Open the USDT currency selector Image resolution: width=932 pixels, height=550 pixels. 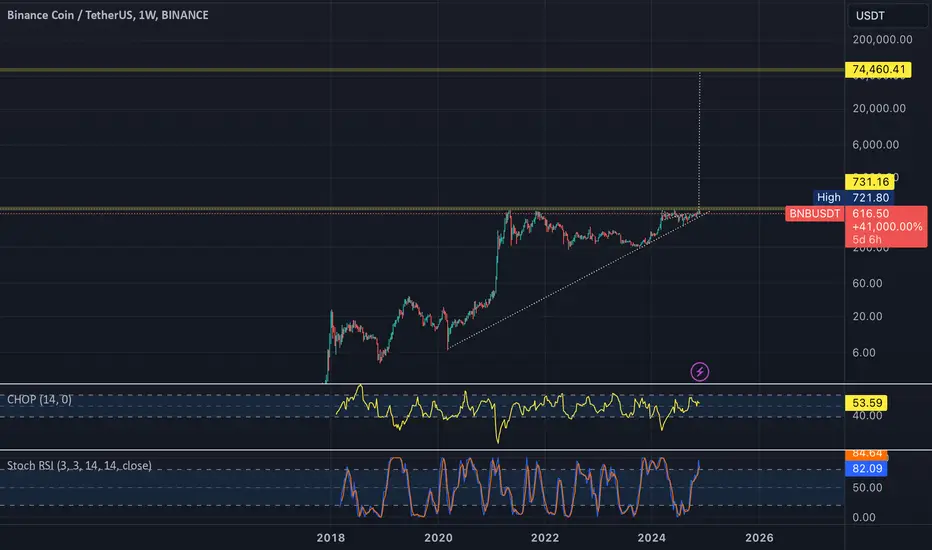click(x=886, y=16)
